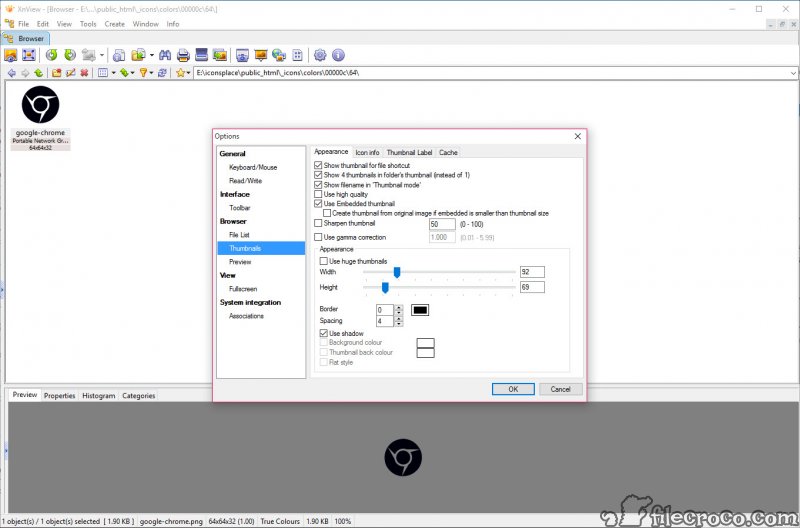Click the binoculars search icon
800x528 pixels.
click(x=165, y=55)
